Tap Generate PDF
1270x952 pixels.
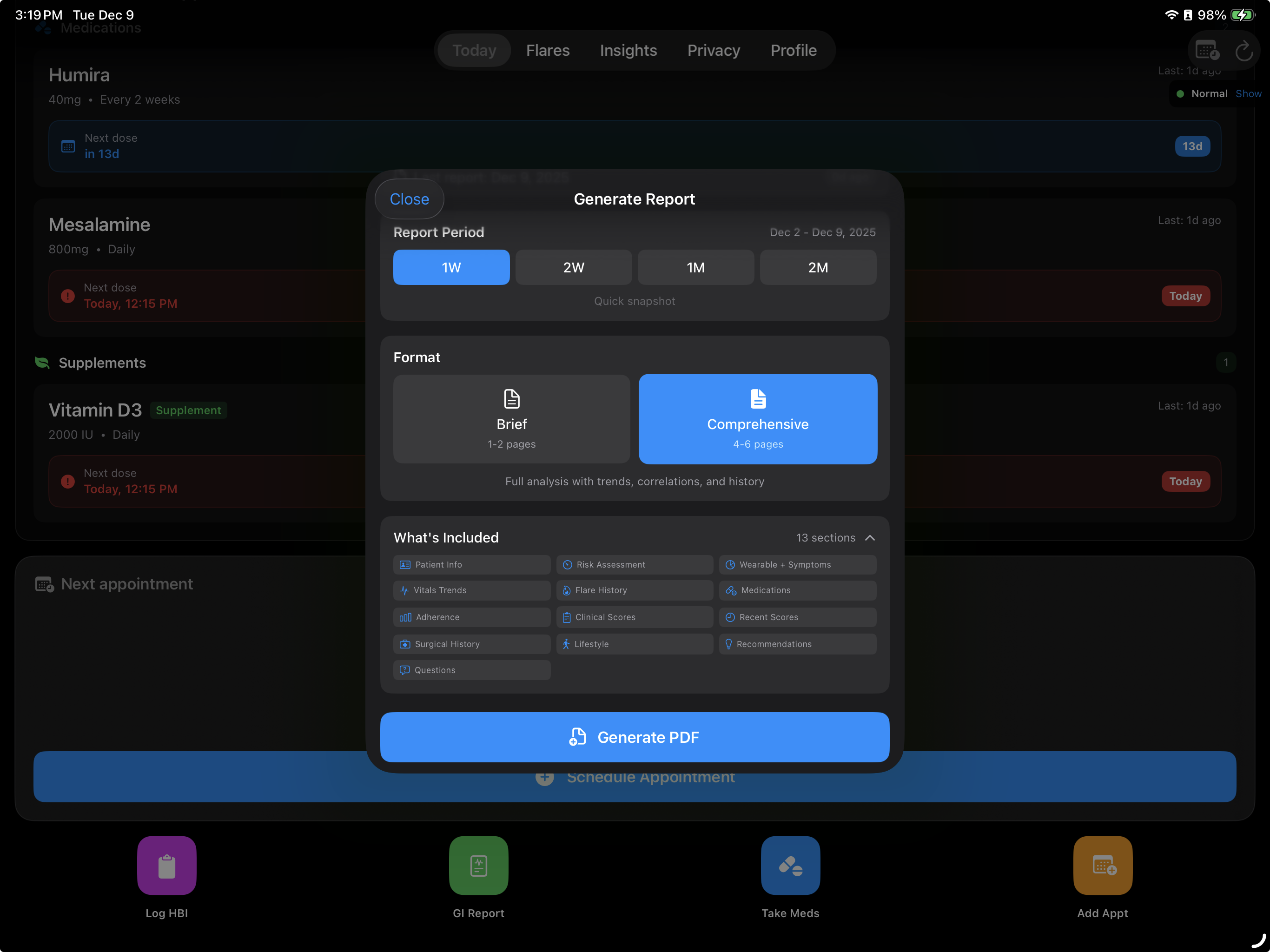634,737
